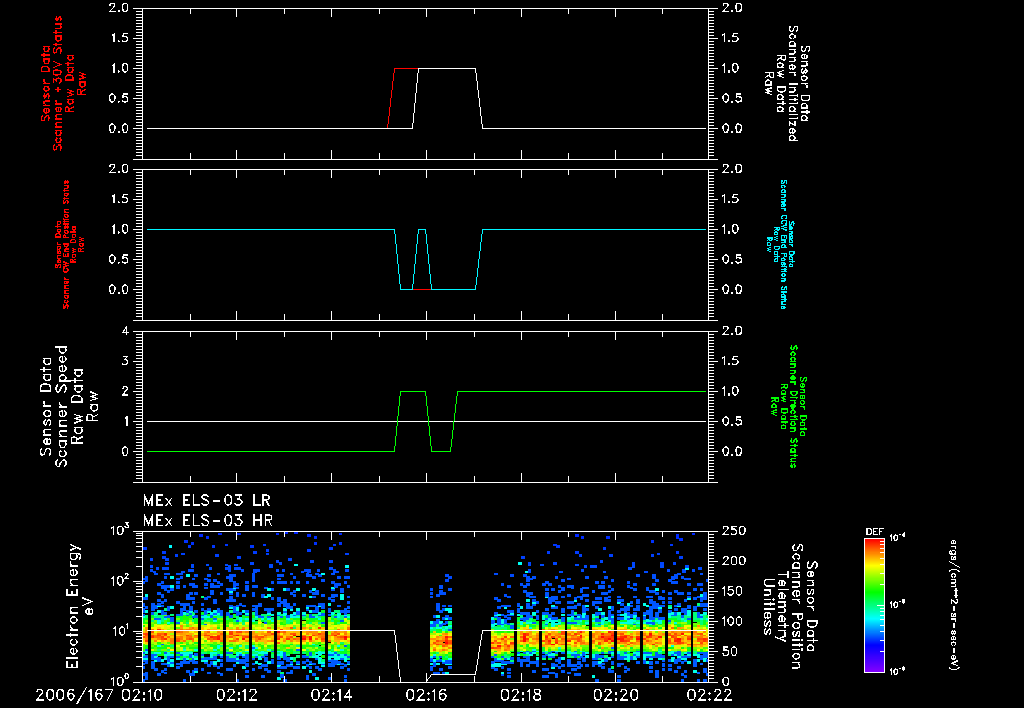Screen dimensions: 1024x708
Task: Click the "Electron Energy eV" axis title
Action: click(x=80, y=606)
